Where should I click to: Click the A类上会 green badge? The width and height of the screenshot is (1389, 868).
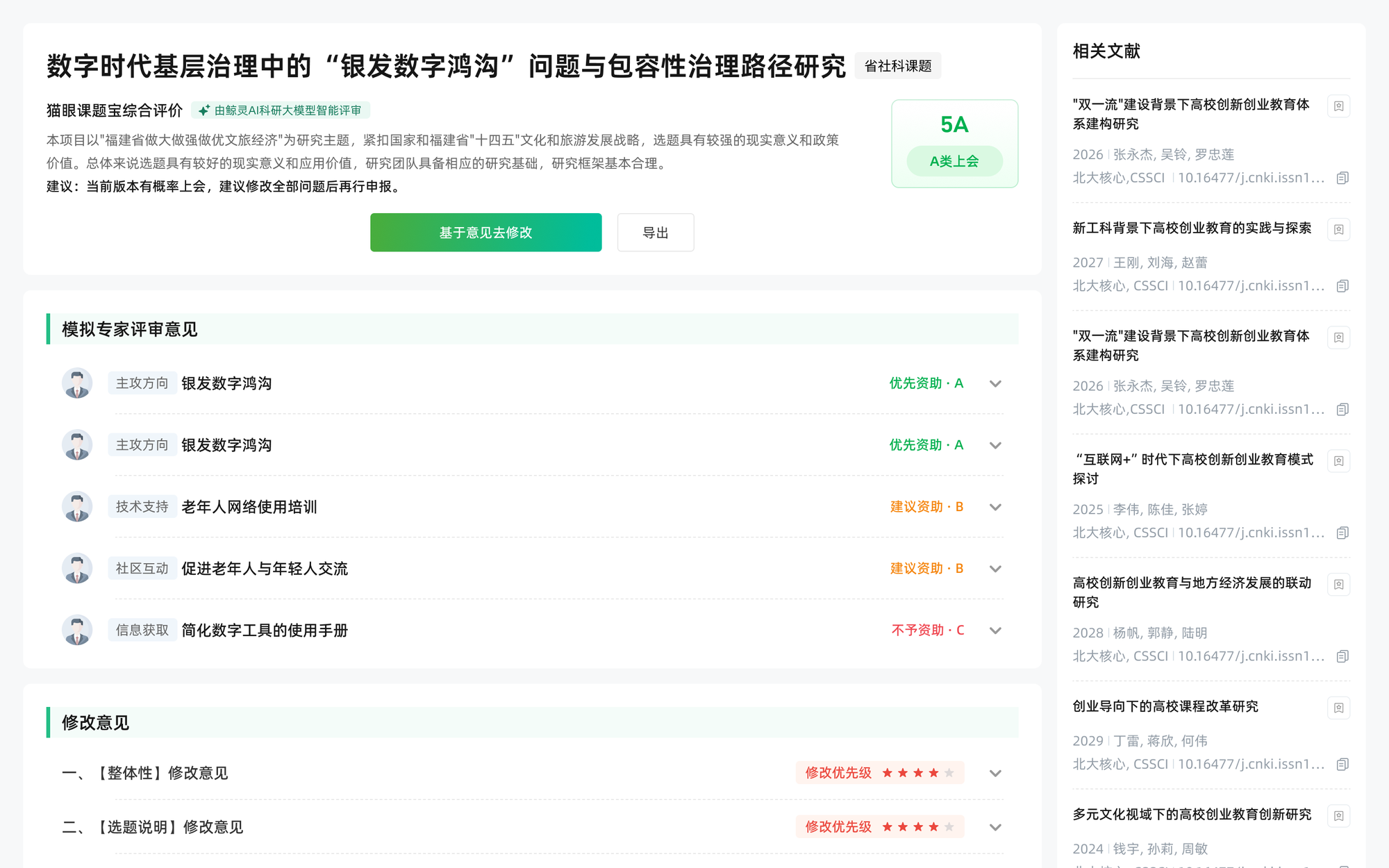click(954, 161)
